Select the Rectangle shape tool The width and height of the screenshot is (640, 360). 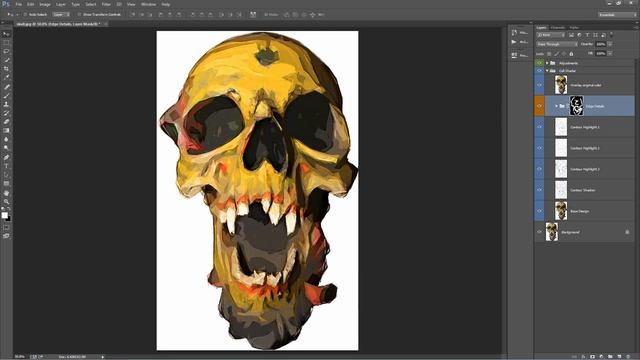[6, 184]
